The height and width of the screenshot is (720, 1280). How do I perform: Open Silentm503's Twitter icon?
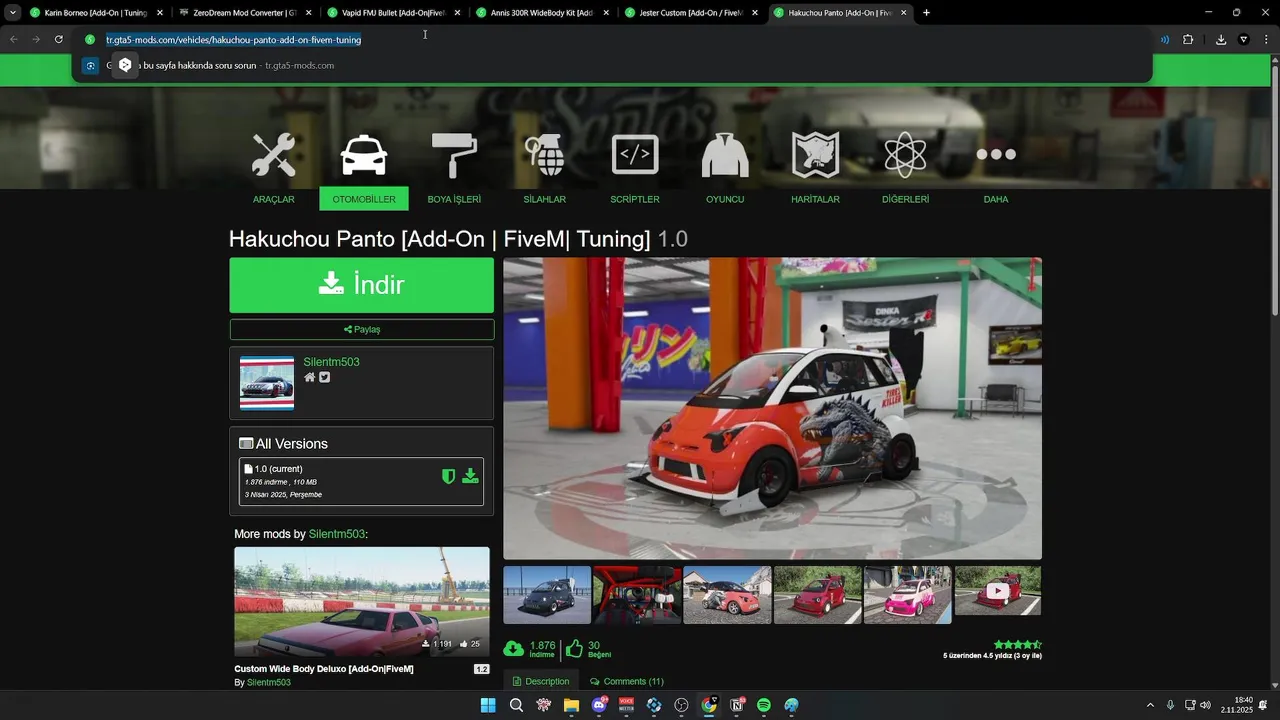(324, 377)
